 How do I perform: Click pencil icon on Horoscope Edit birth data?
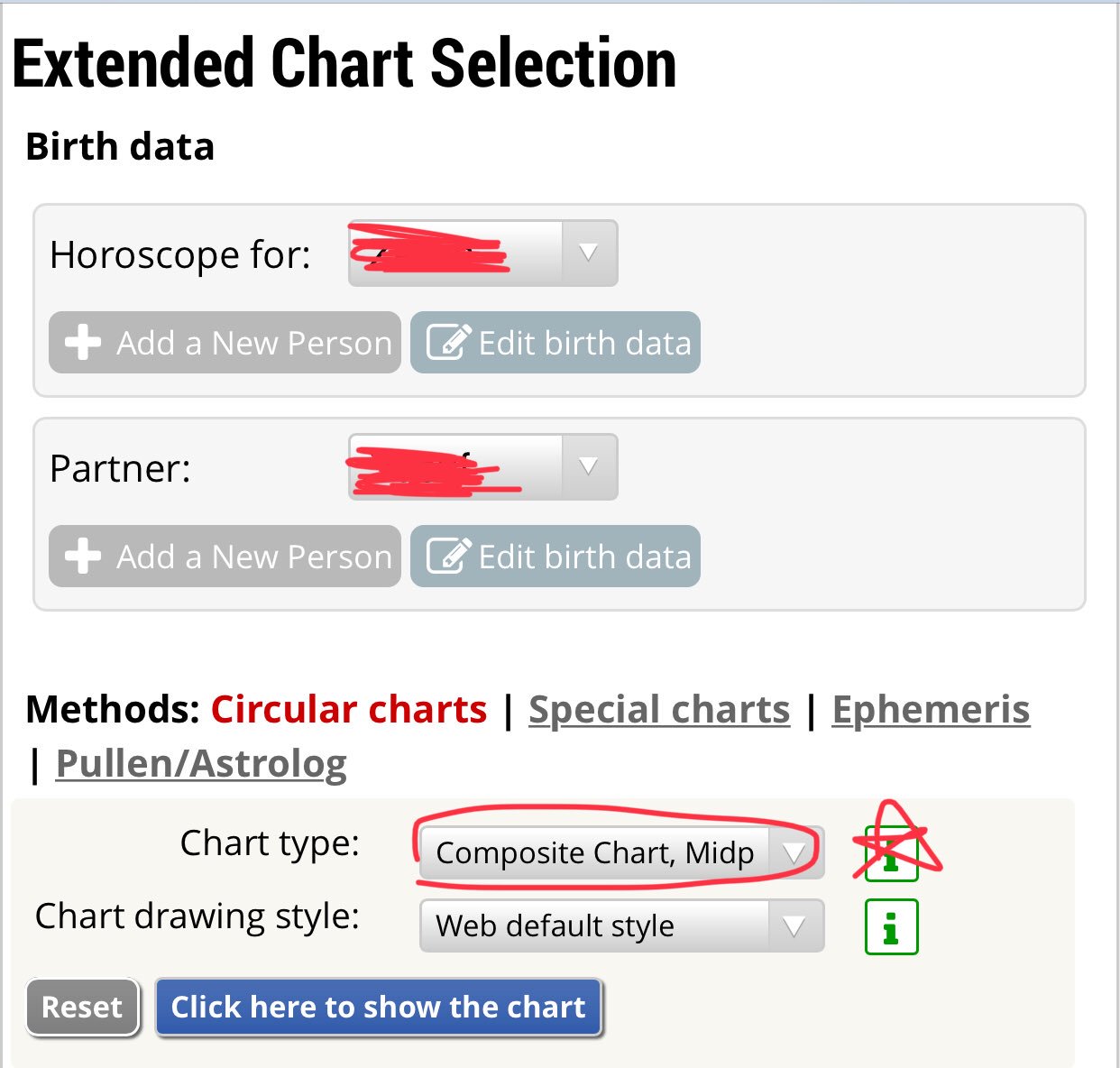point(448,342)
